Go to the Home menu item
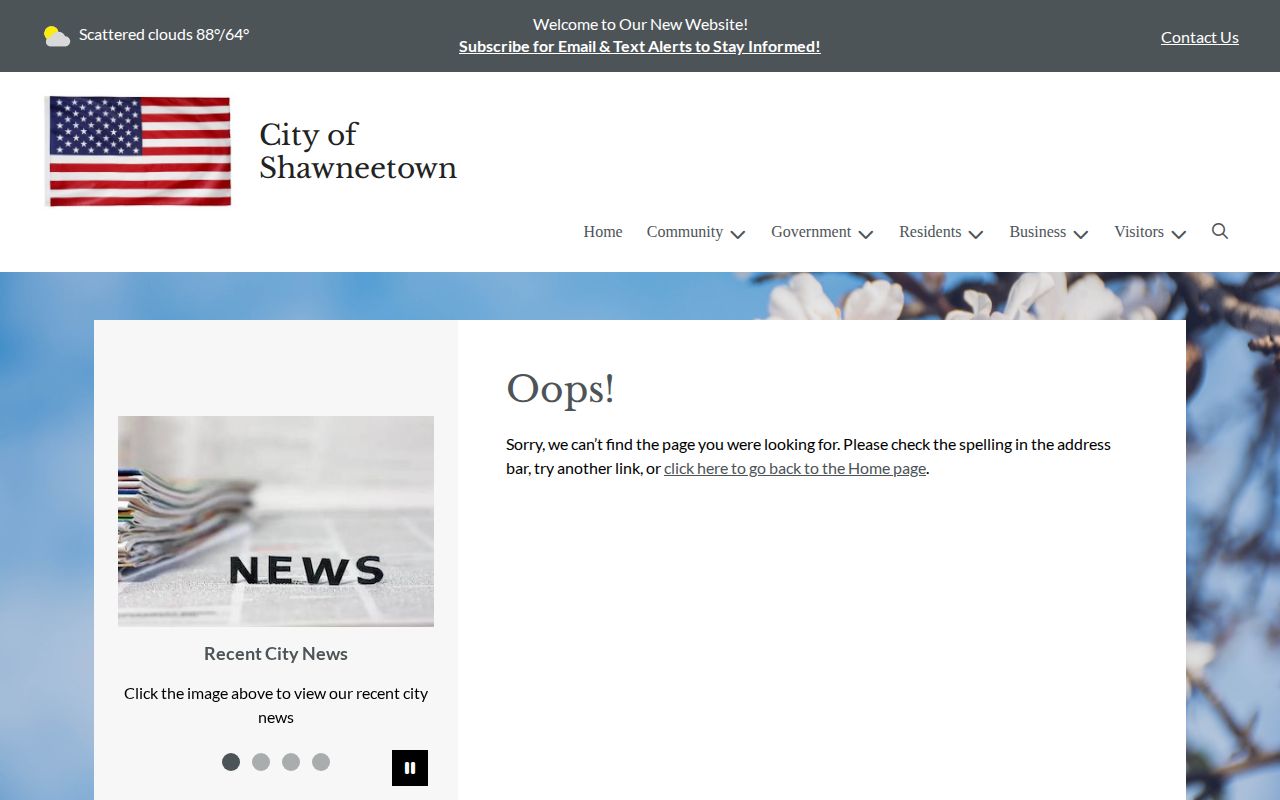 click(x=603, y=232)
